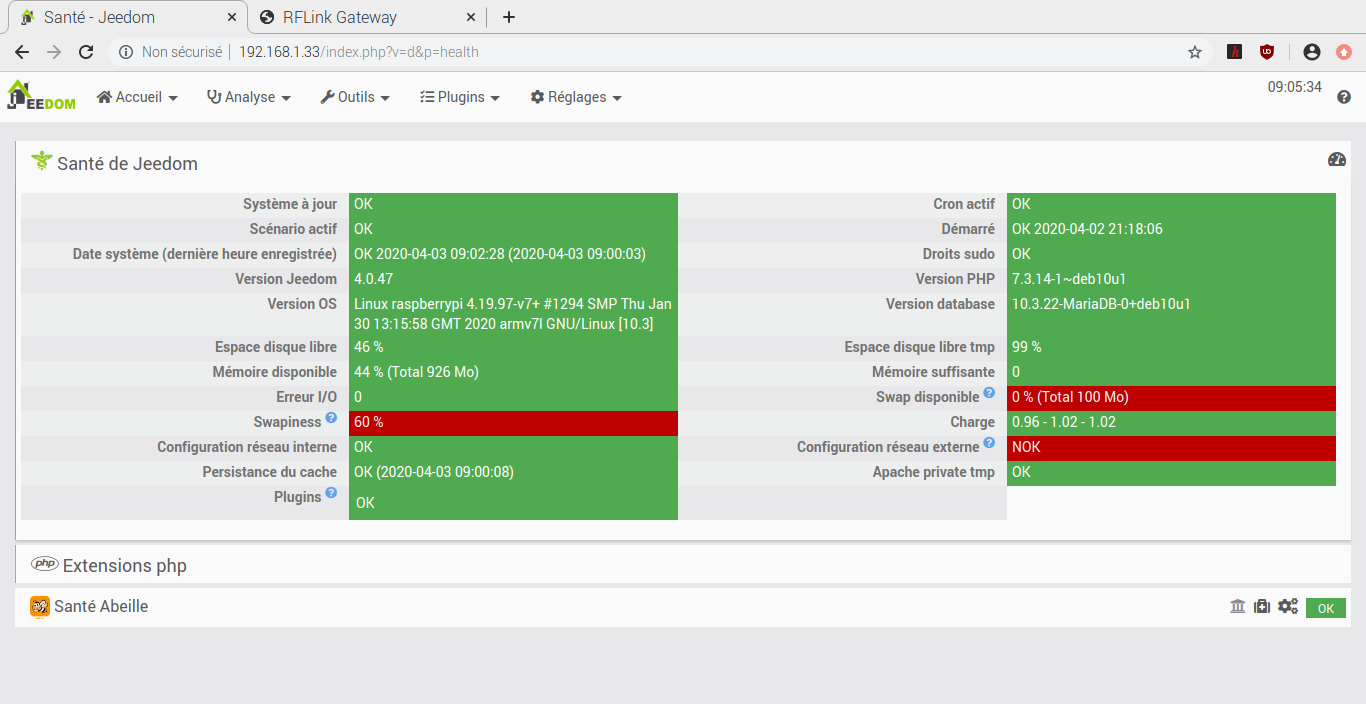Close the Santé - Jeedom tab
The width and height of the screenshot is (1366, 704).
click(231, 17)
